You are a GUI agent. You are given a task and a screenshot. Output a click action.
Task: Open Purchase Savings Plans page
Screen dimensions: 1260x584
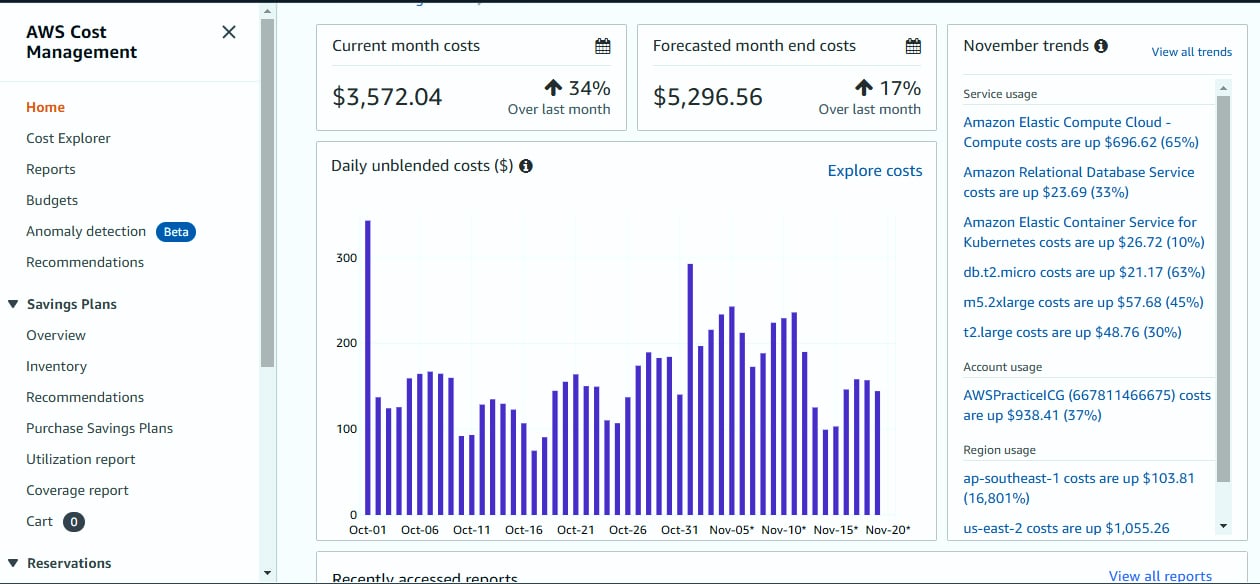pos(99,428)
